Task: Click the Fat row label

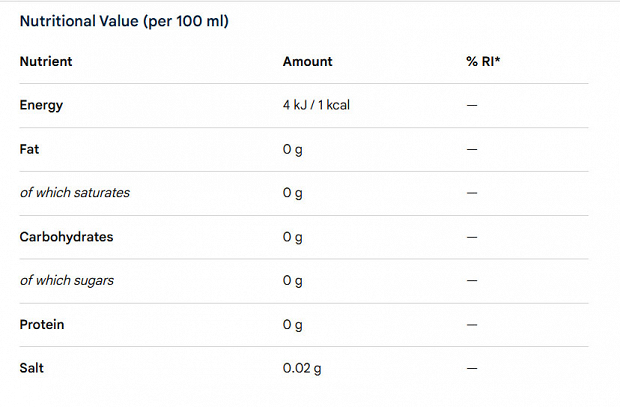Action: [29, 149]
